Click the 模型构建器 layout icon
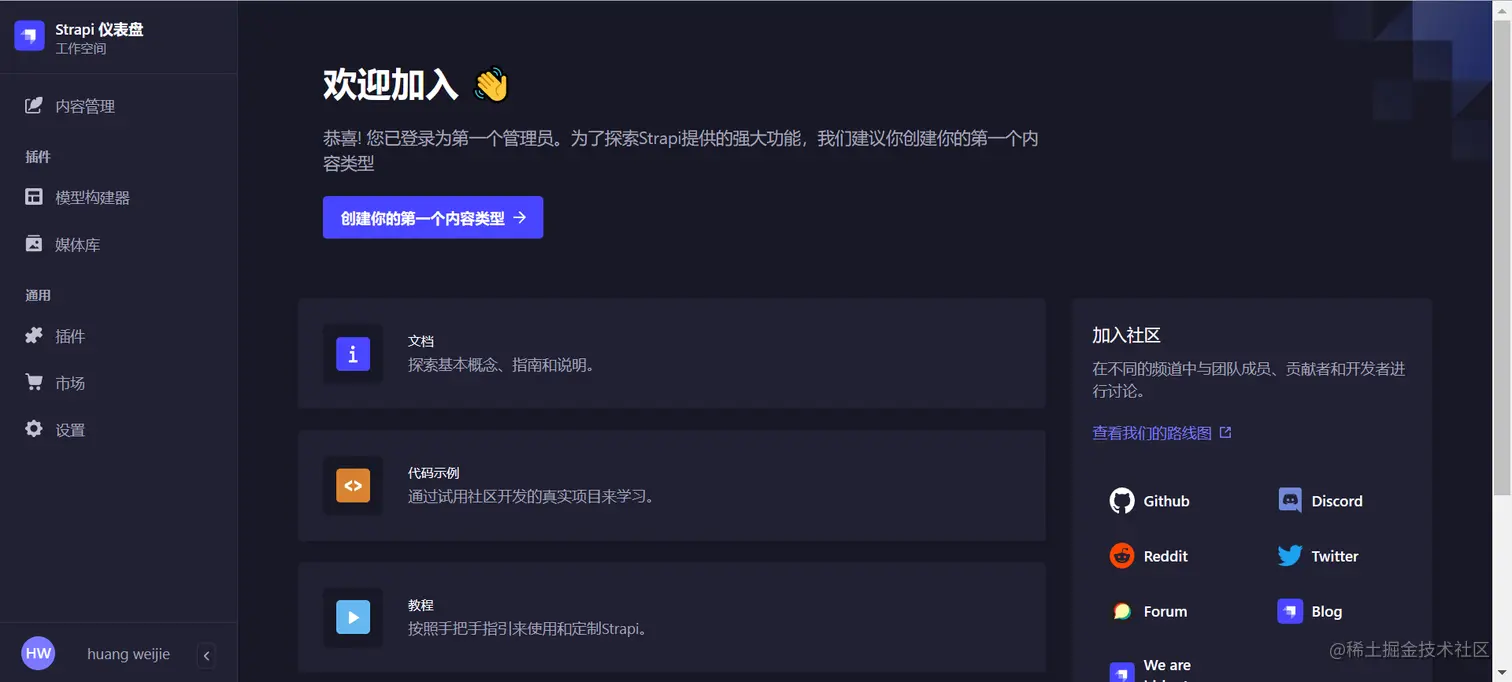The height and width of the screenshot is (682, 1512). click(x=34, y=197)
